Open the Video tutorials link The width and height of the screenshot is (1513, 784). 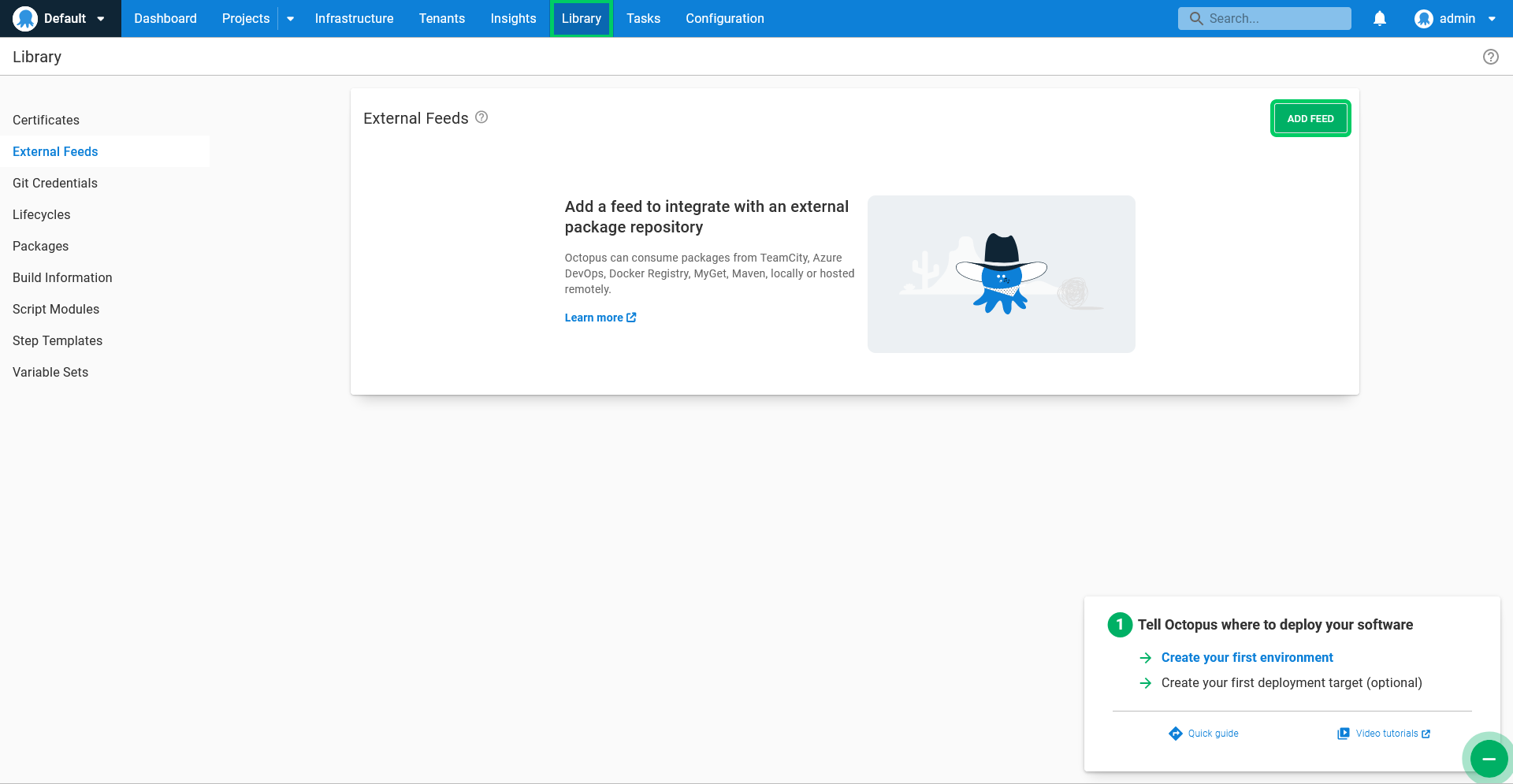pos(1386,734)
